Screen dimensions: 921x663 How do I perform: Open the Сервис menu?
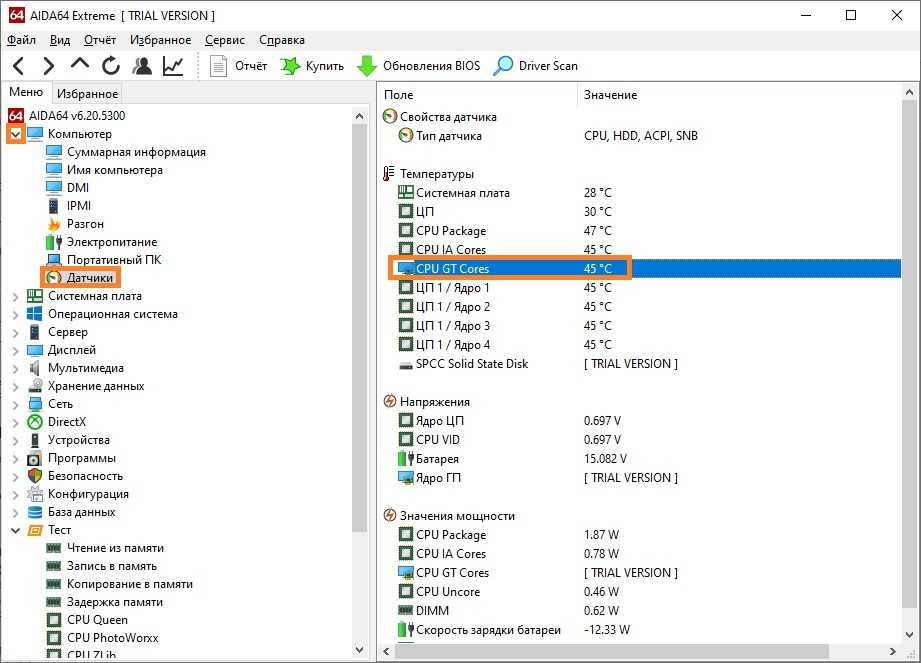tap(224, 40)
